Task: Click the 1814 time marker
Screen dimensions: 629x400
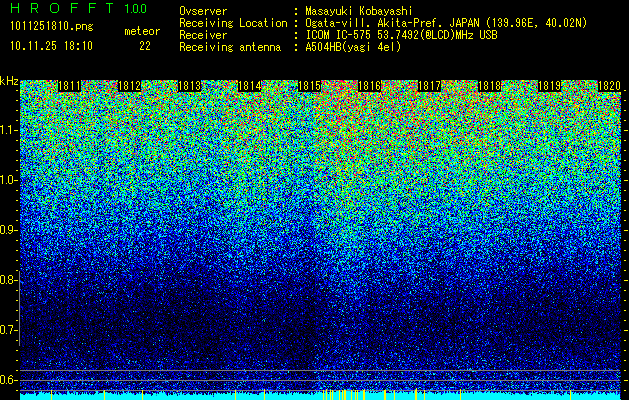Action: coord(250,86)
